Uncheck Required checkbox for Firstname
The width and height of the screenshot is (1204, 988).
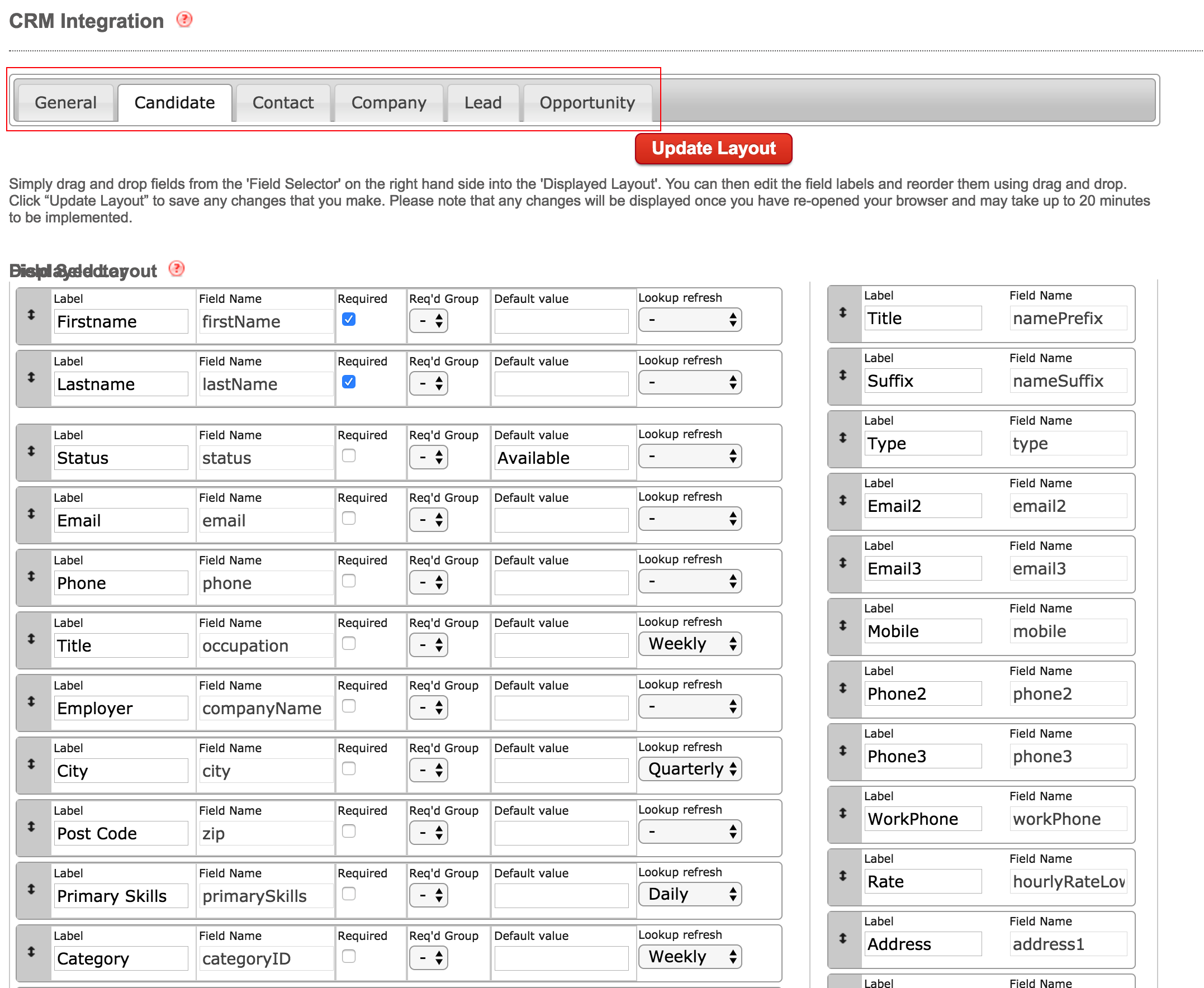[348, 319]
